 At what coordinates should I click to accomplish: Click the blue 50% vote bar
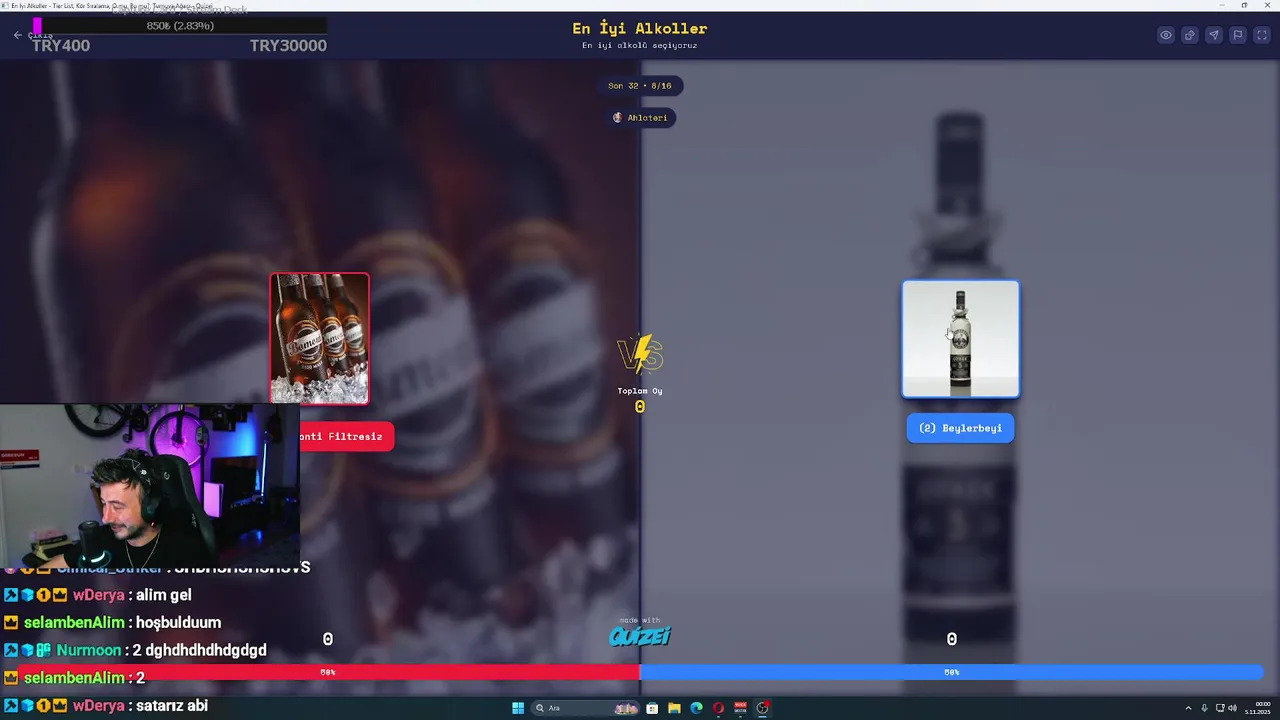(951, 672)
